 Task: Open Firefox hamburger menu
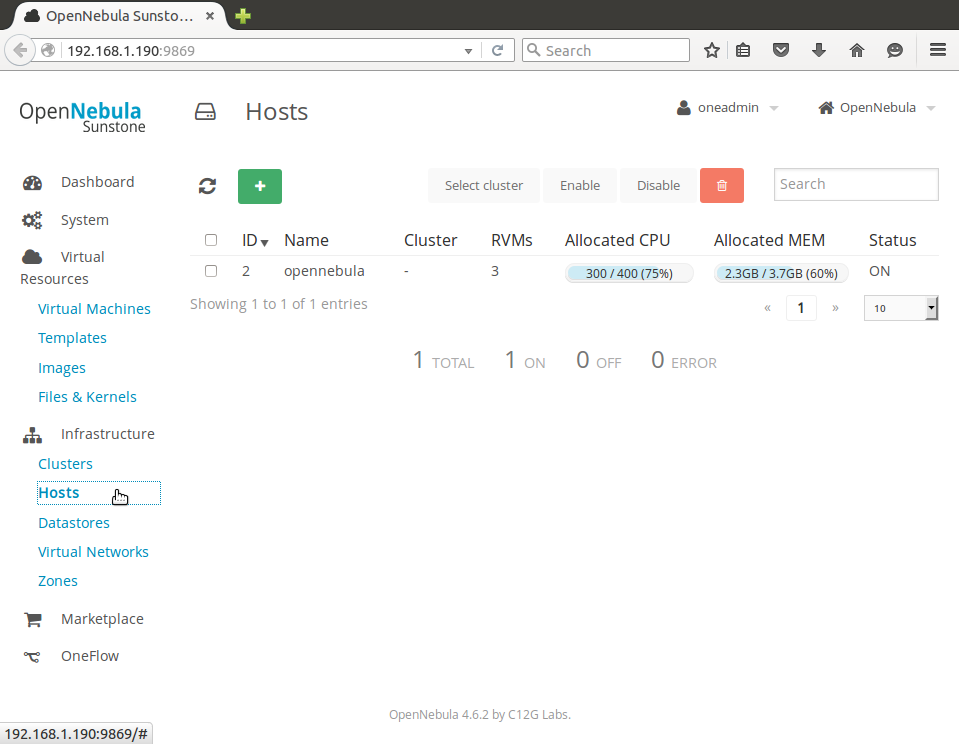coord(937,50)
